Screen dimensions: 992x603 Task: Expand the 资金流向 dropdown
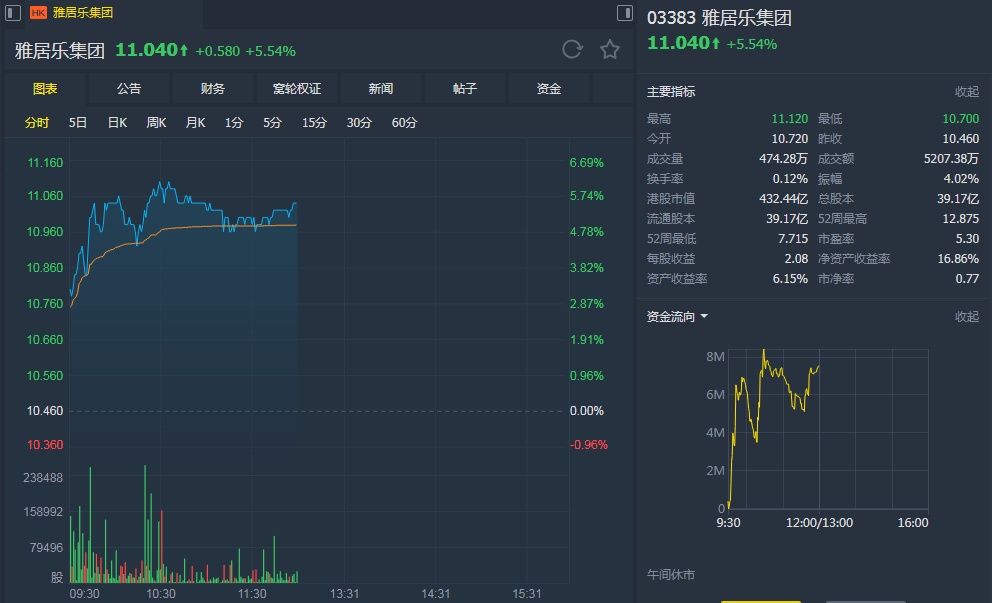704,317
